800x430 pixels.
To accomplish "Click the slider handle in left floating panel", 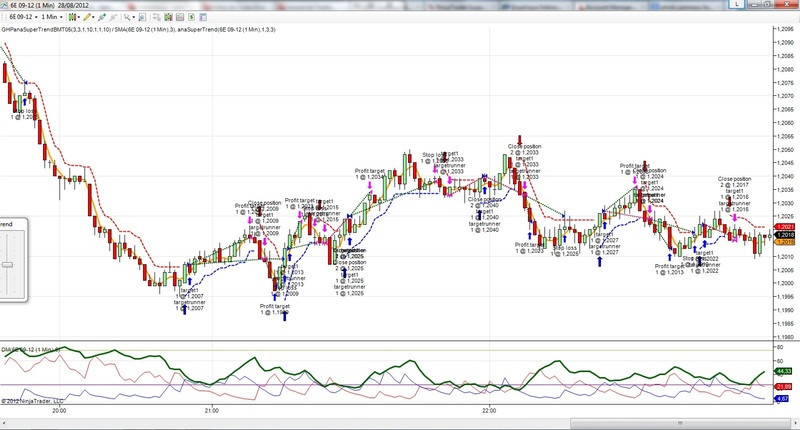I will click(x=7, y=265).
